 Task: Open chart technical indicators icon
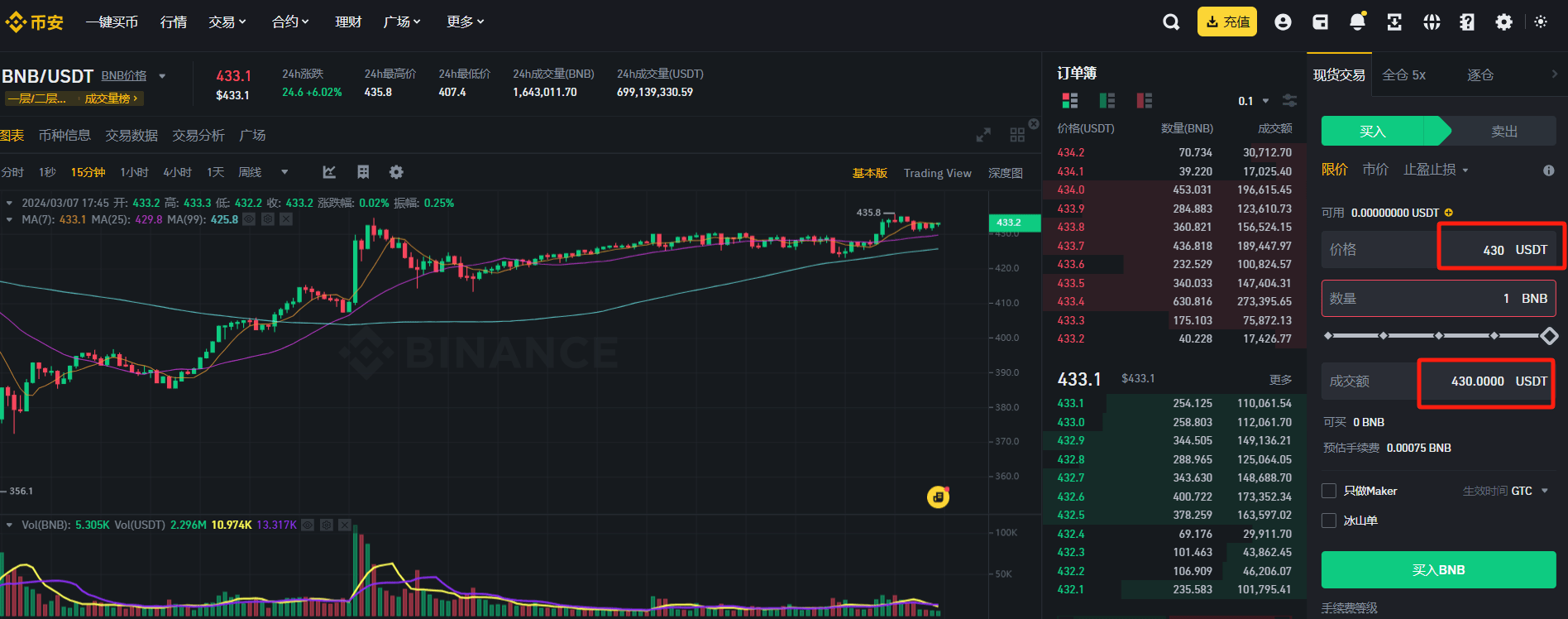tap(329, 172)
